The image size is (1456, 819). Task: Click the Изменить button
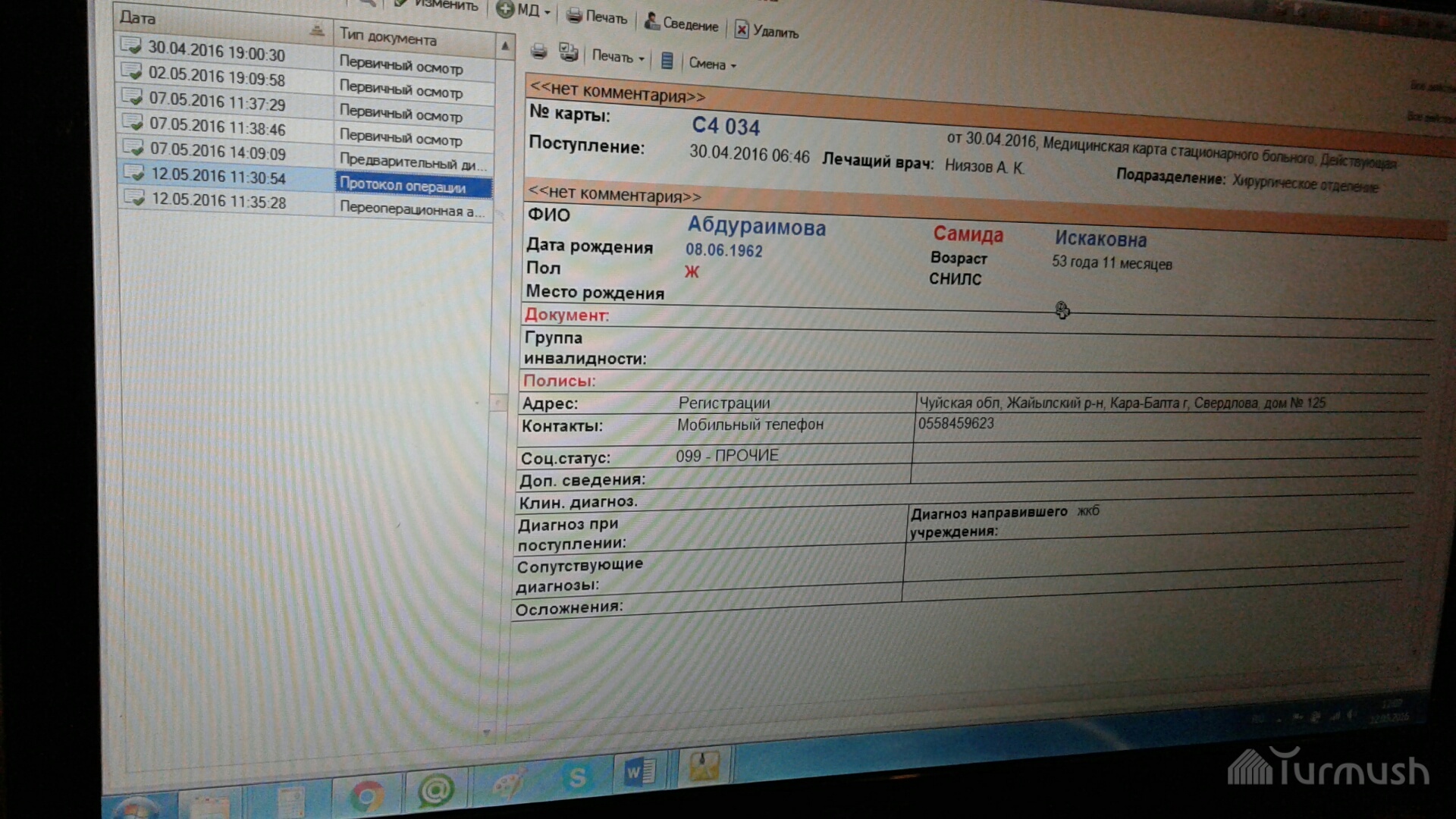pyautogui.click(x=446, y=5)
